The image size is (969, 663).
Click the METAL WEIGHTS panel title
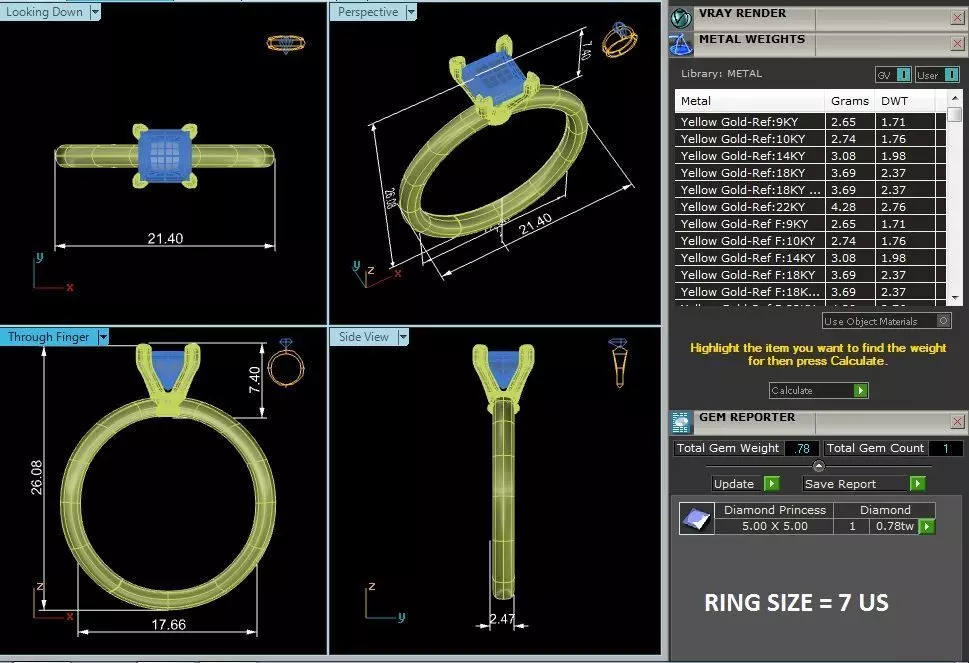coord(752,39)
